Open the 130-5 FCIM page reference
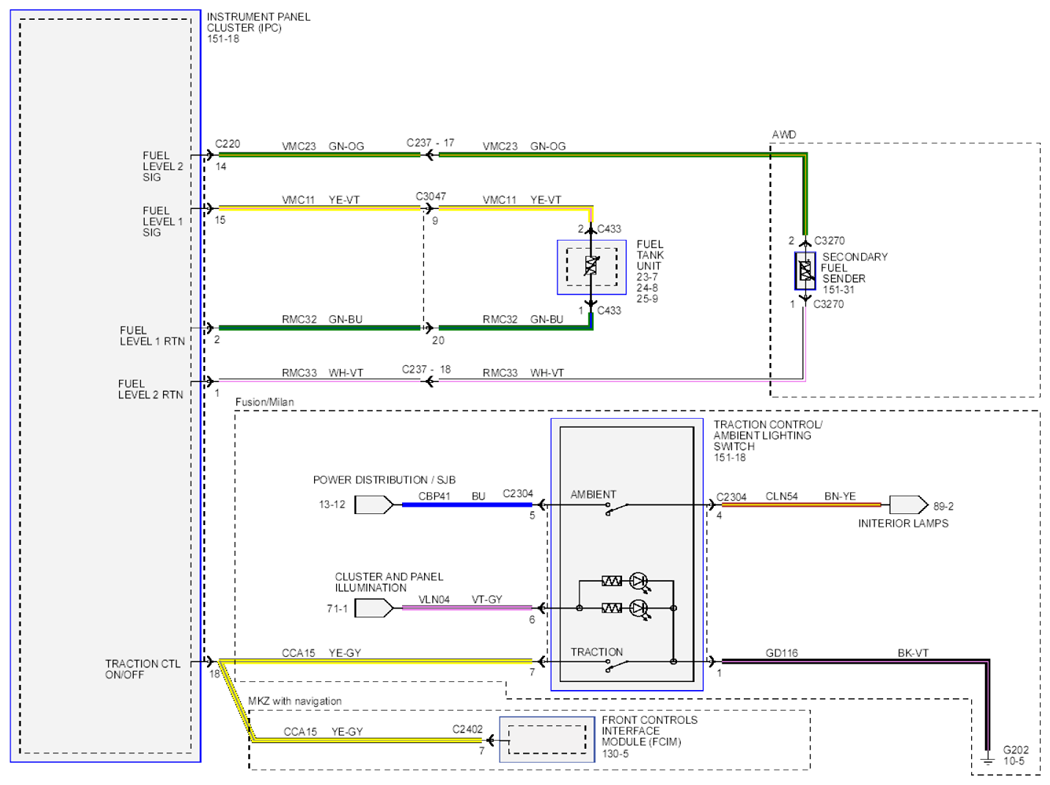The height and width of the screenshot is (785, 1050). click(615, 754)
